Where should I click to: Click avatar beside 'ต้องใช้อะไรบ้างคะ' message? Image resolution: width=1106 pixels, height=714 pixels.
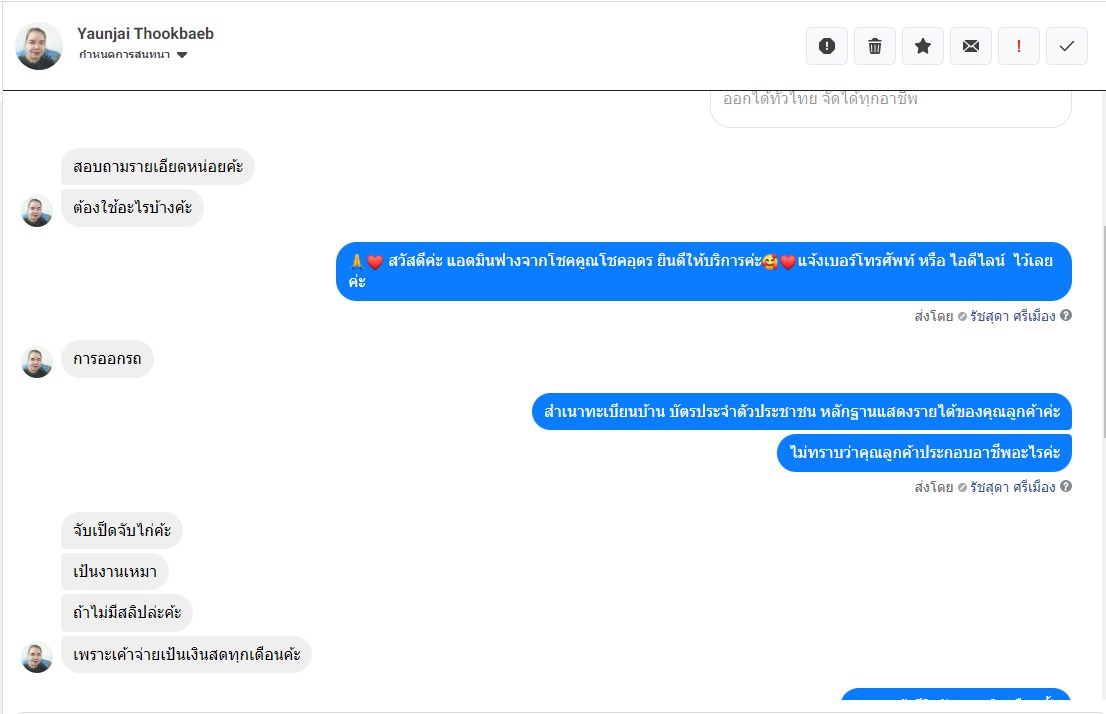pyautogui.click(x=37, y=211)
